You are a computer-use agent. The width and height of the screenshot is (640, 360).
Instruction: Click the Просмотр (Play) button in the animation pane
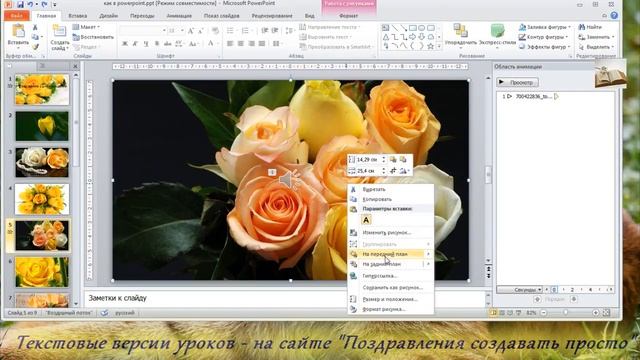pos(517,82)
